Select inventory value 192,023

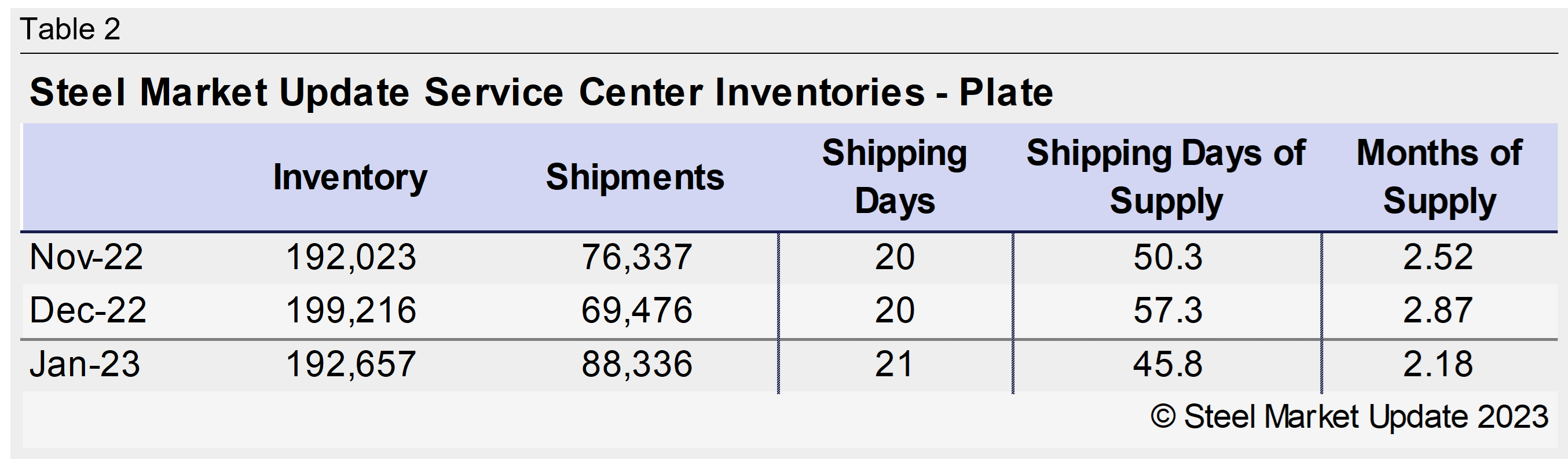351,257
